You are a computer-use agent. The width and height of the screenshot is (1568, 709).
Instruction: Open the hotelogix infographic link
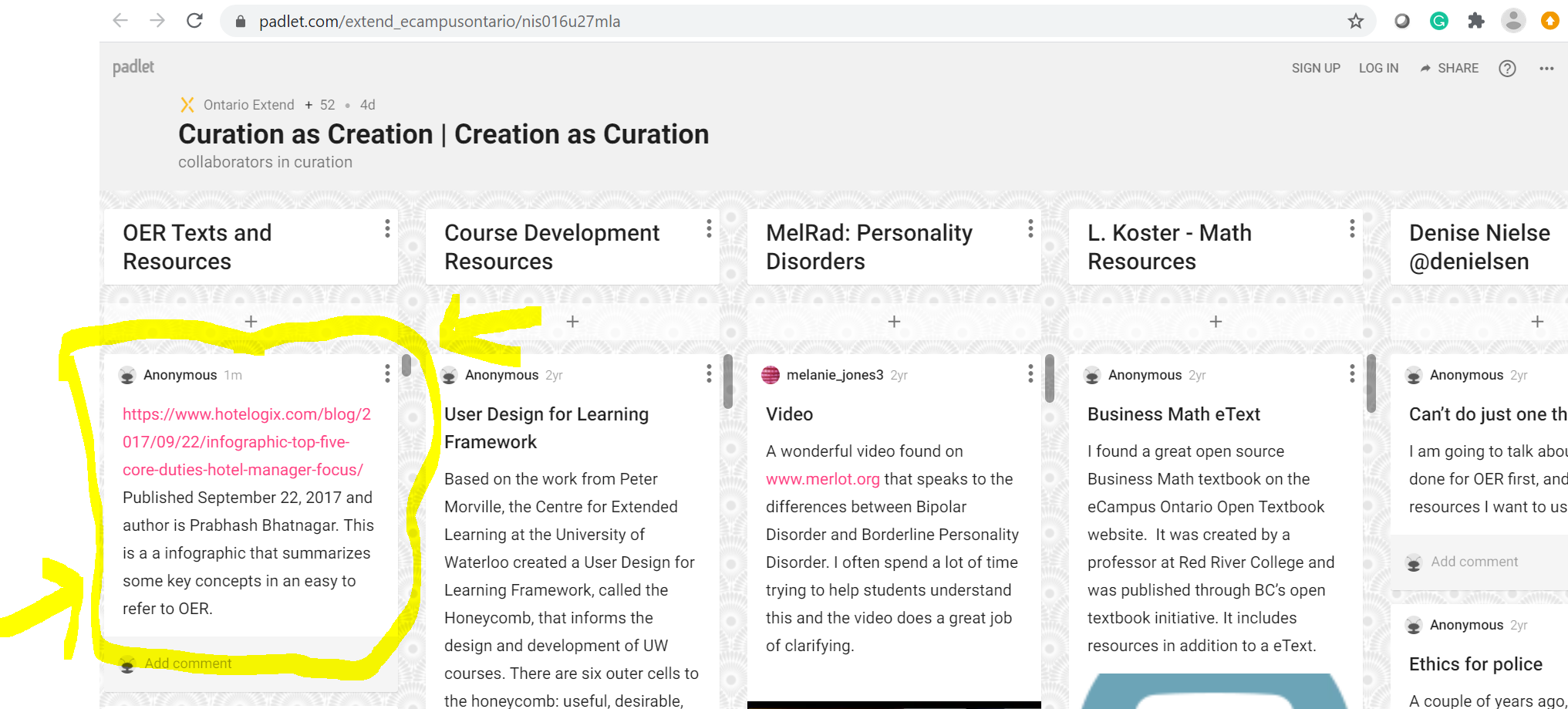tap(245, 441)
